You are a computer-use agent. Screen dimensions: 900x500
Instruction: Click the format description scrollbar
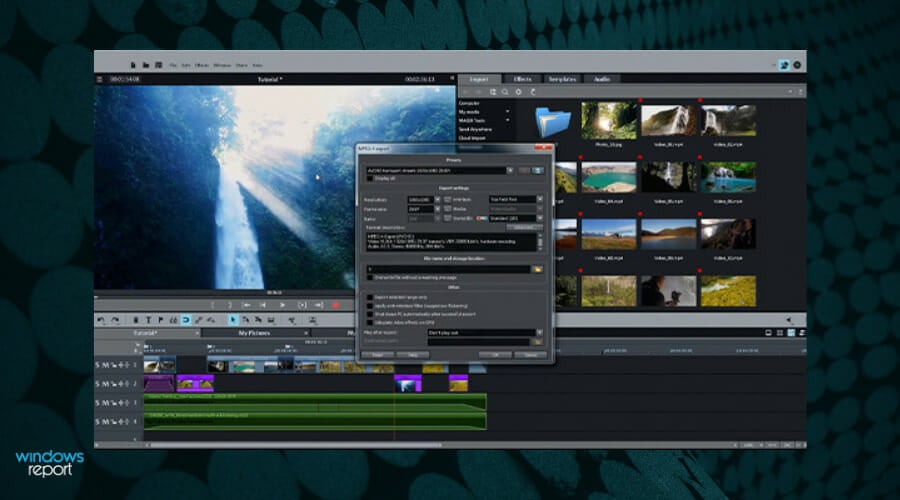click(x=540, y=242)
